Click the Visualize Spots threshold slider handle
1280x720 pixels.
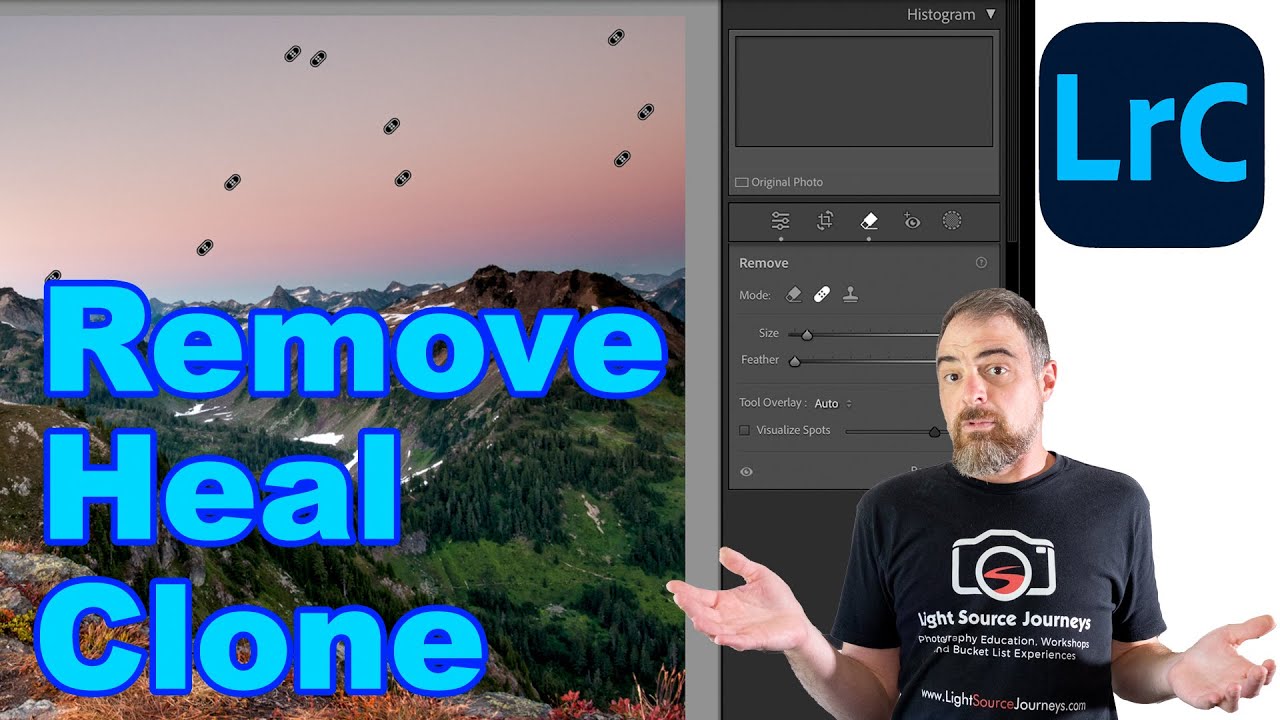coord(935,432)
